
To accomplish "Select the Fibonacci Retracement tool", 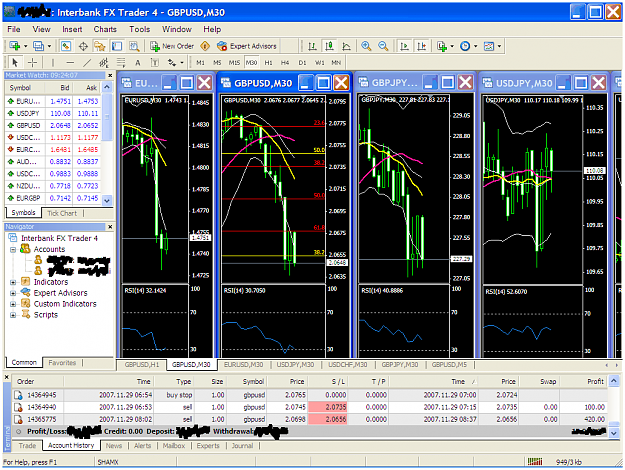I will (121, 63).
